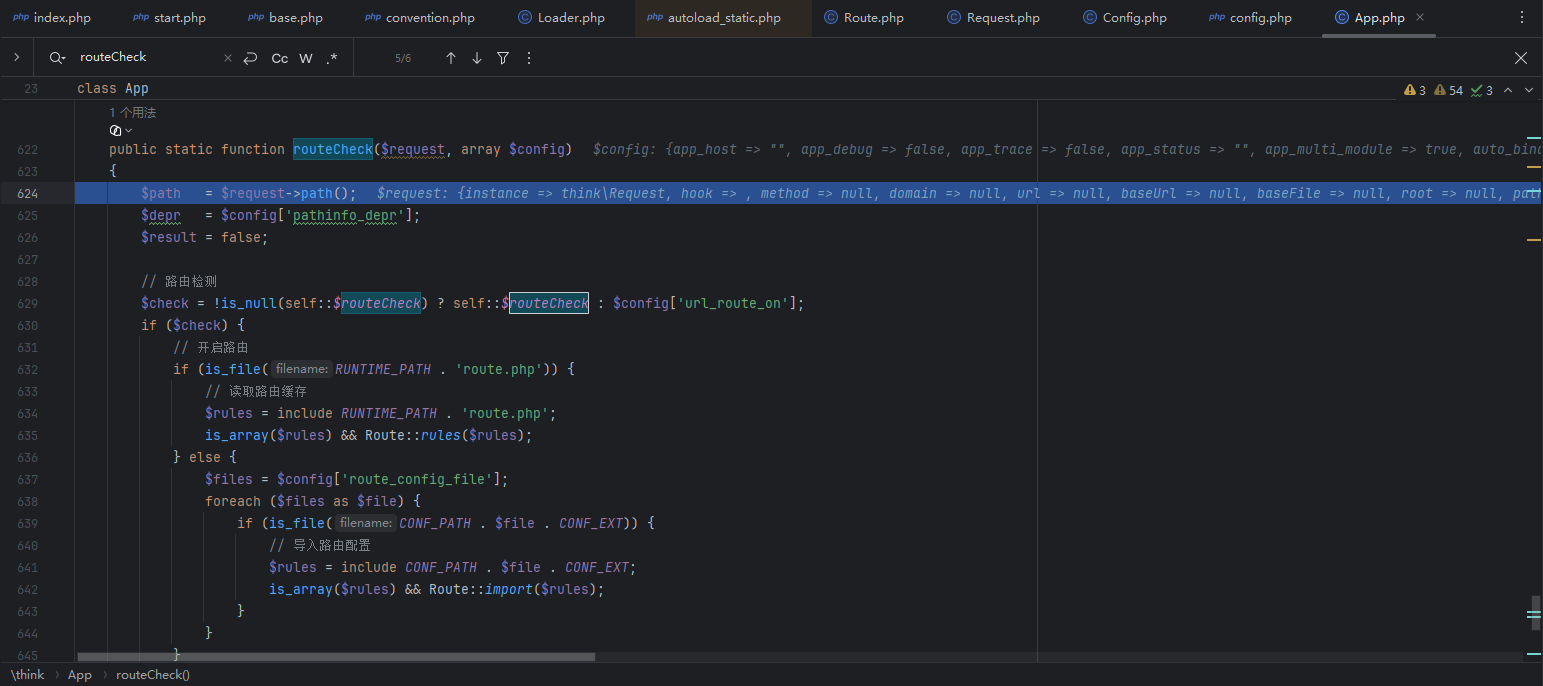Image resolution: width=1543 pixels, height=686 pixels.
Task: Click the highlighted routeCheck function name on line 622
Action: 332,149
